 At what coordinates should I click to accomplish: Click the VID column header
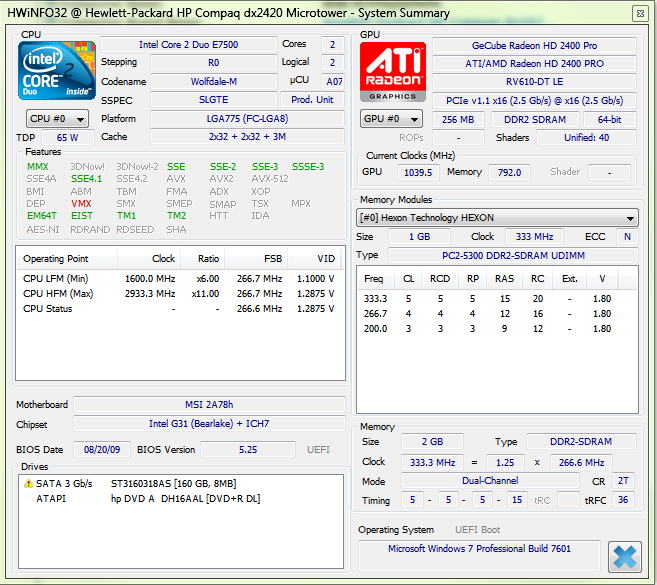click(314, 259)
